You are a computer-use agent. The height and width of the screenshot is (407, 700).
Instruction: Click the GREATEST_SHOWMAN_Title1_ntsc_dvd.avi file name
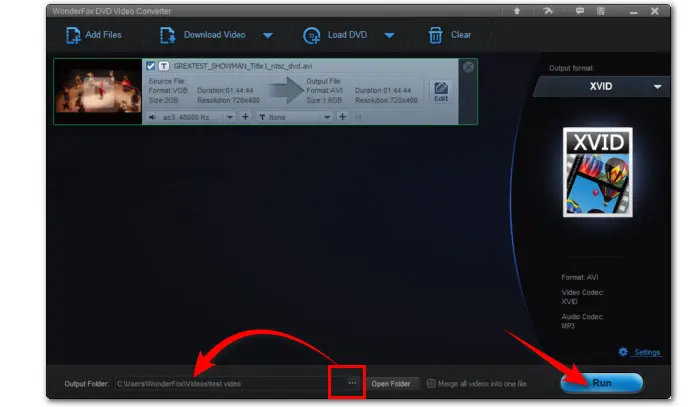[x=243, y=66]
